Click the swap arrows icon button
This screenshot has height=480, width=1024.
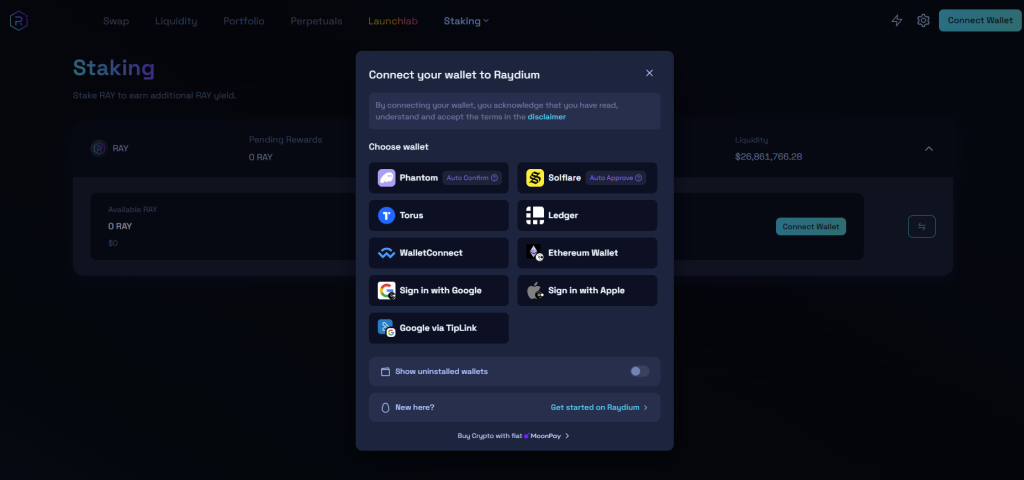(x=921, y=227)
